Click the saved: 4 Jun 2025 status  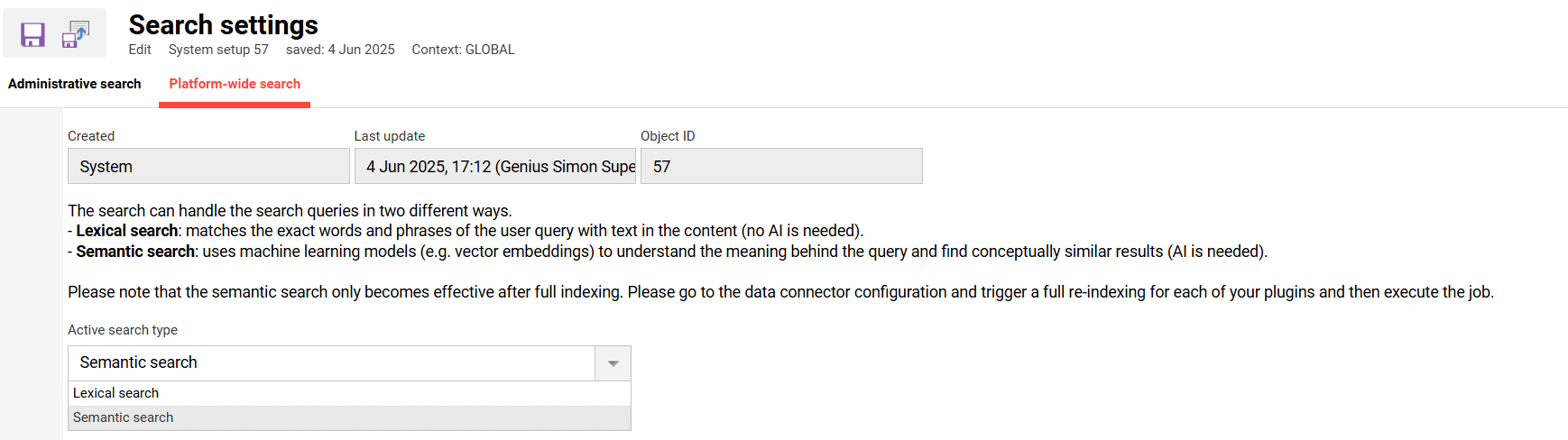click(340, 50)
